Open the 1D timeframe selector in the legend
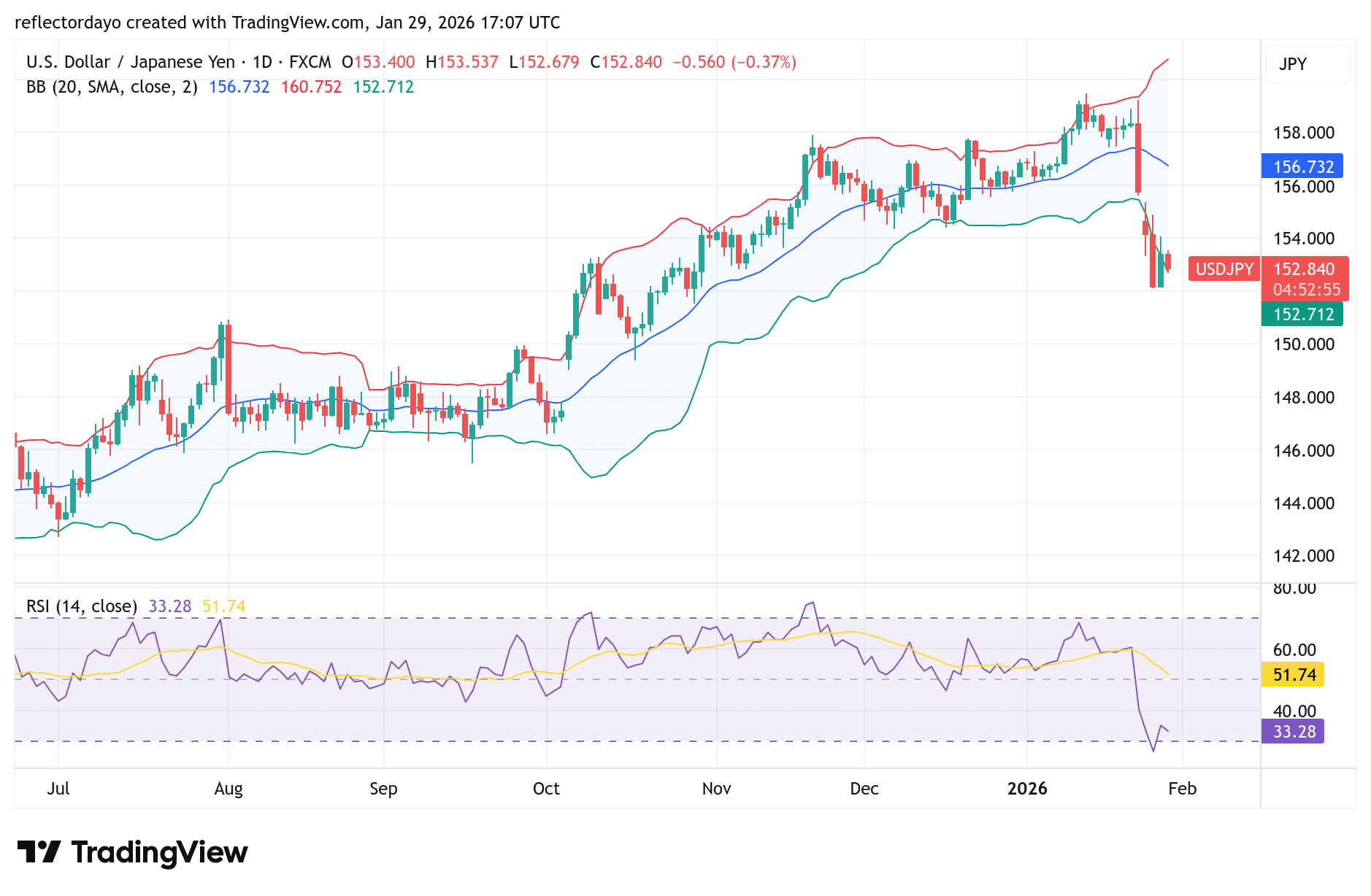Viewport: 1371px width, 896px height. (263, 62)
